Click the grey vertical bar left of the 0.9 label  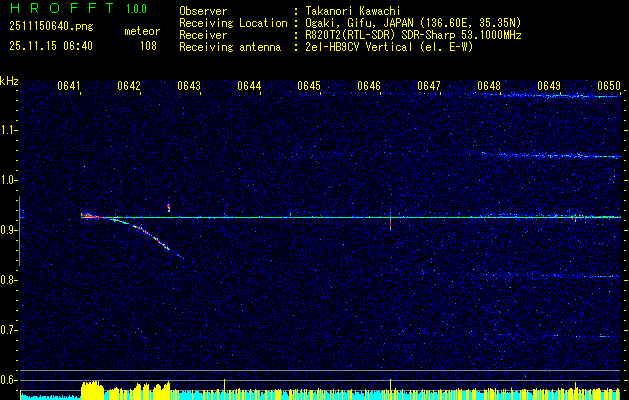[x=19, y=231]
